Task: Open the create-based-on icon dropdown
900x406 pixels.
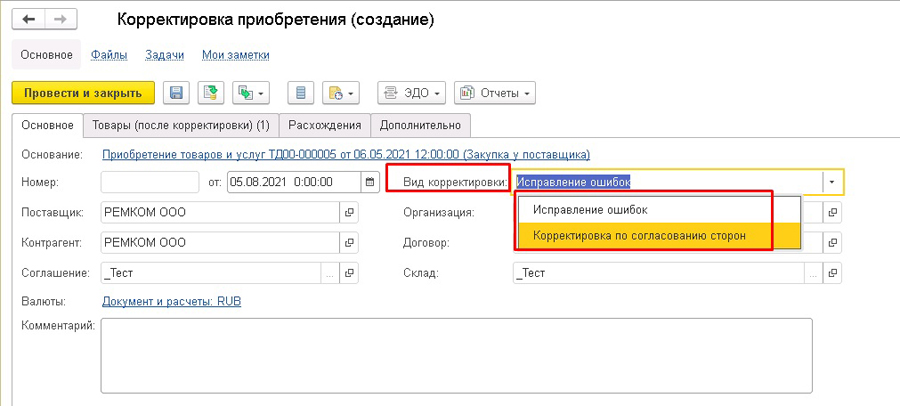Action: point(251,93)
